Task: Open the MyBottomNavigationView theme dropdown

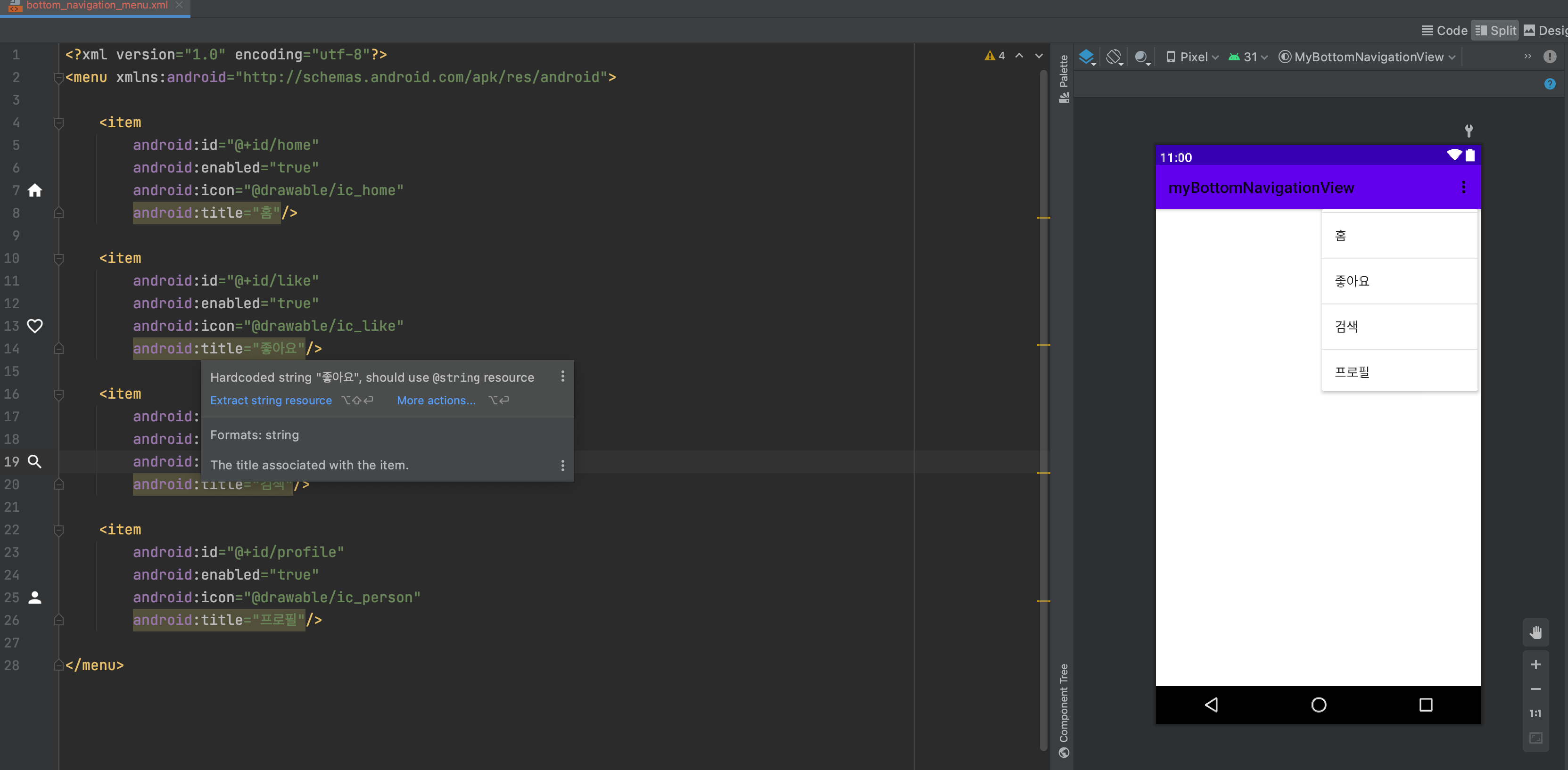Action: tap(1367, 57)
